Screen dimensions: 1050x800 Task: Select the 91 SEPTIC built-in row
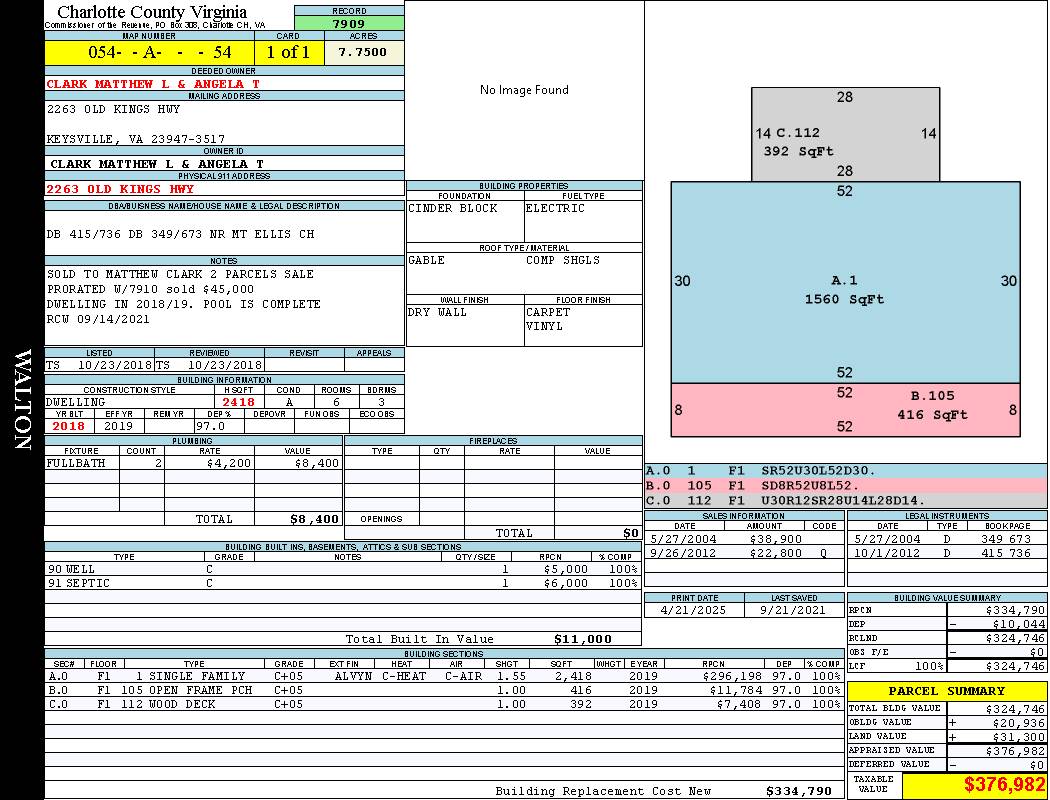(343, 583)
